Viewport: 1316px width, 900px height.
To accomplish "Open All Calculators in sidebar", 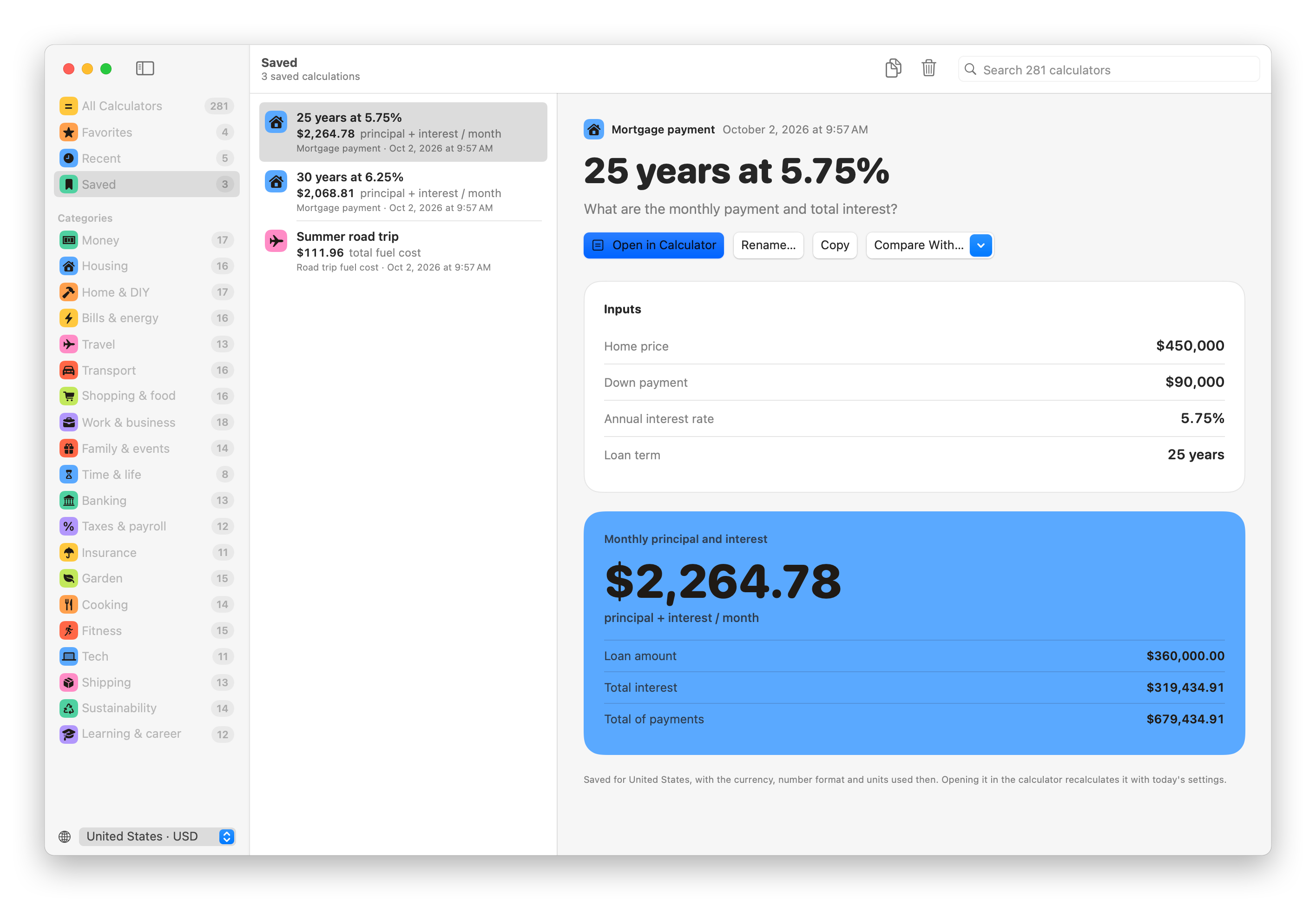I will coord(147,106).
